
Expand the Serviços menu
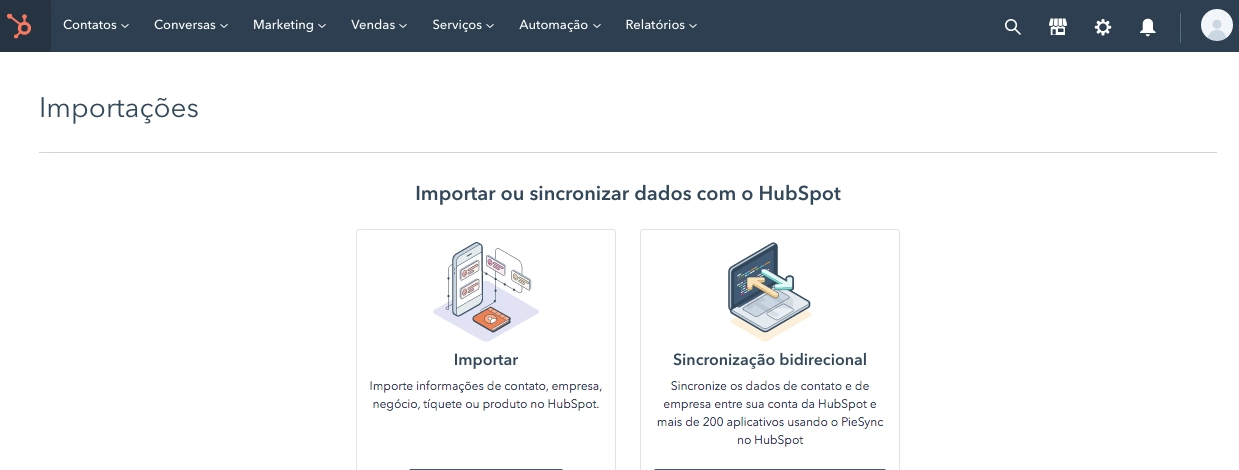463,25
